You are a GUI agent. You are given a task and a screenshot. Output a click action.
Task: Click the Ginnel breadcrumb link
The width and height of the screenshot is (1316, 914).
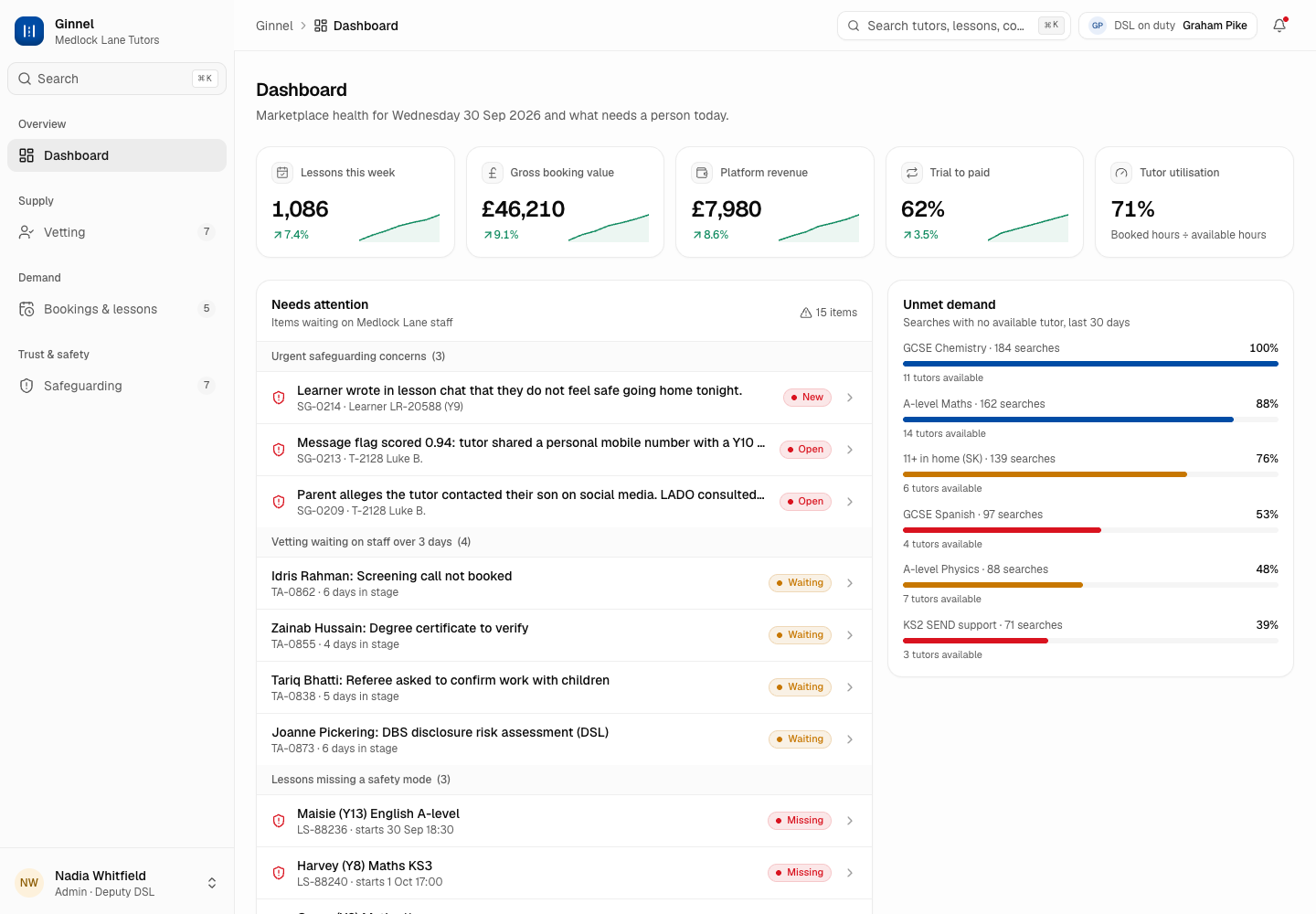[274, 26]
